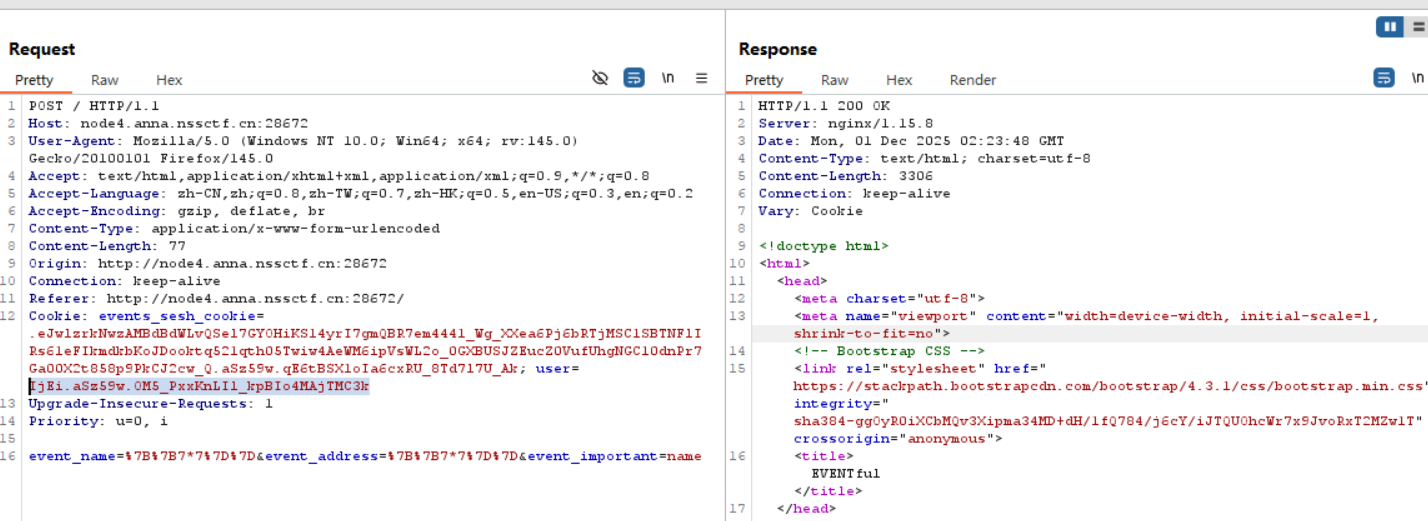Image resolution: width=1428 pixels, height=521 pixels.
Task: Open the Response Render tab
Action: [973, 80]
